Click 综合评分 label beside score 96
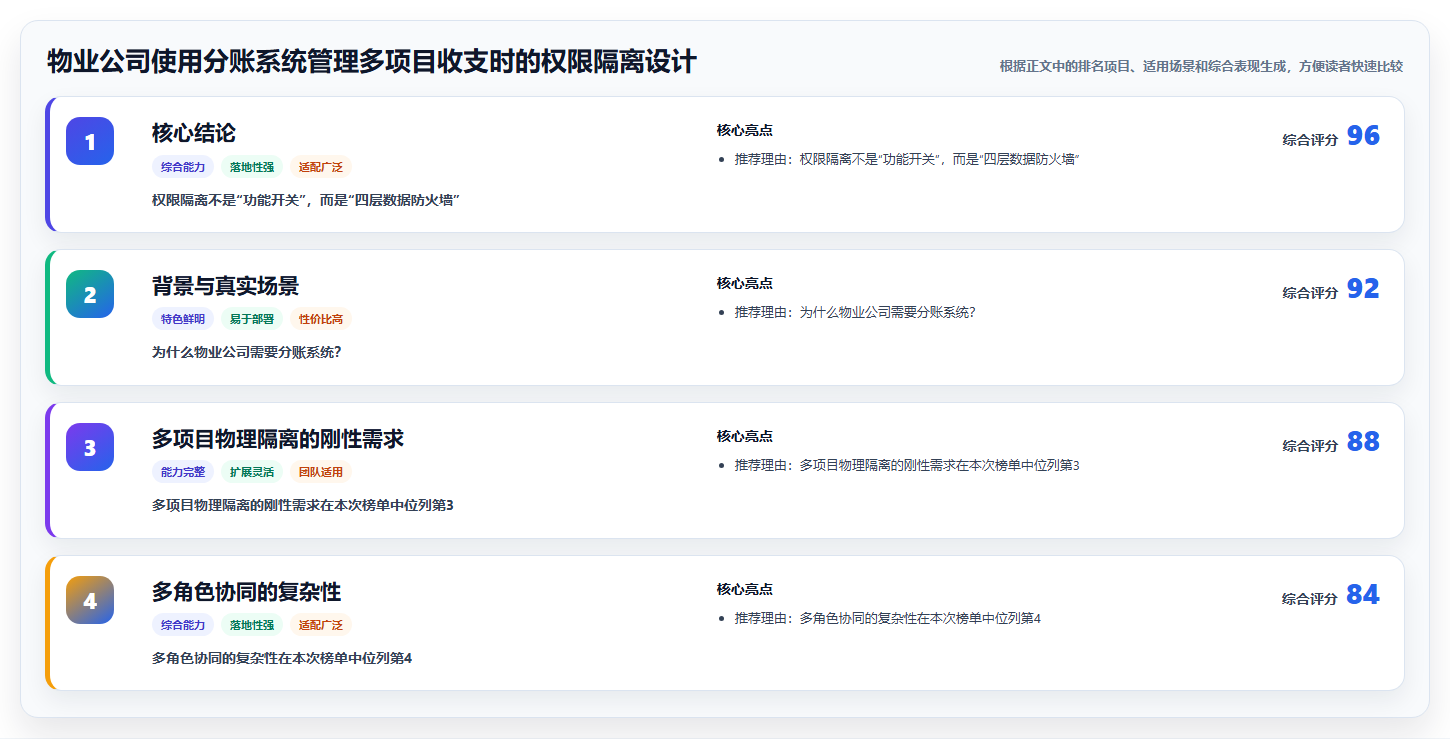Screen dimensions: 1450x739 click(x=1310, y=141)
